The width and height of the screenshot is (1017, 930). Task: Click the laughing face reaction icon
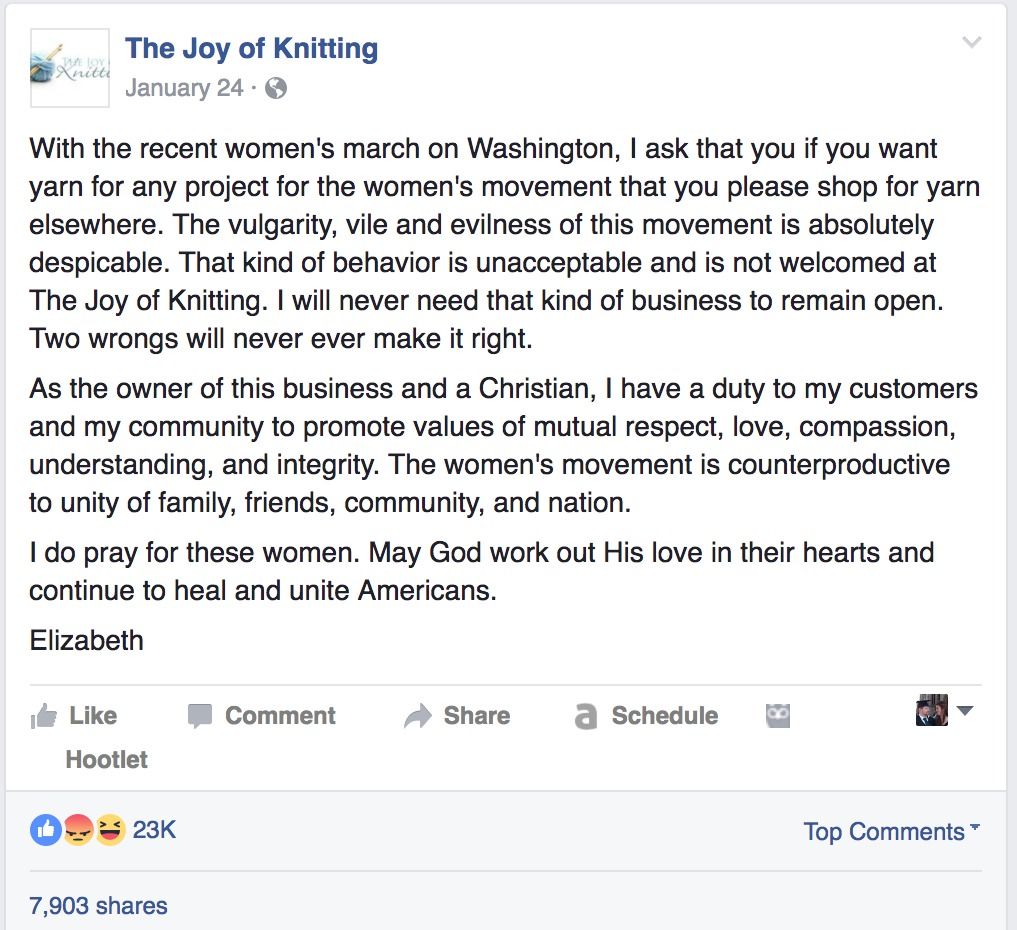pyautogui.click(x=110, y=830)
